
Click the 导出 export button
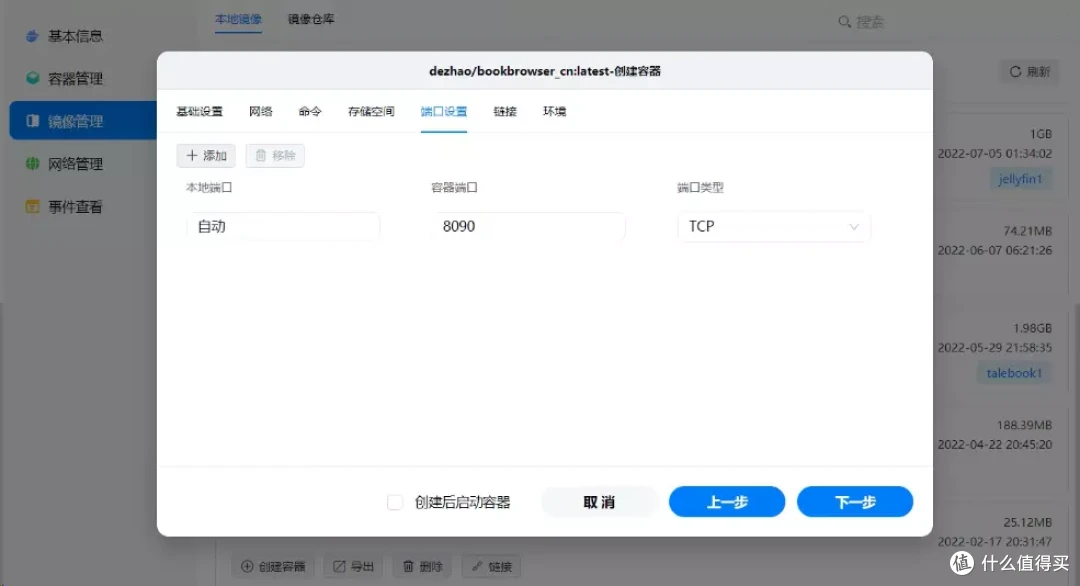tap(353, 567)
